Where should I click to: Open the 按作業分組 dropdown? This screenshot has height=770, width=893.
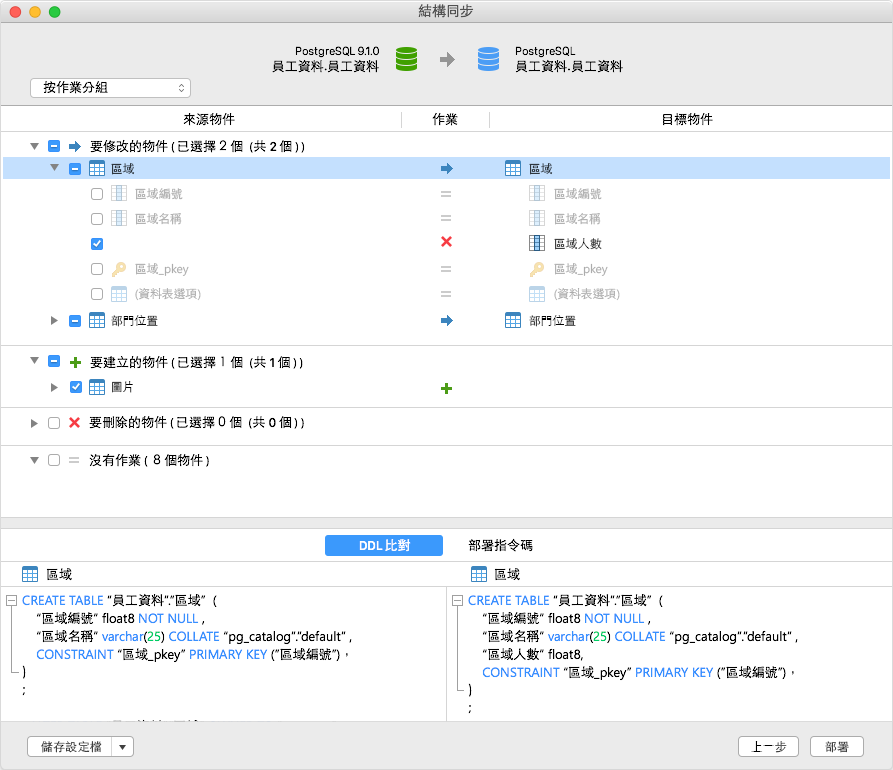point(110,87)
